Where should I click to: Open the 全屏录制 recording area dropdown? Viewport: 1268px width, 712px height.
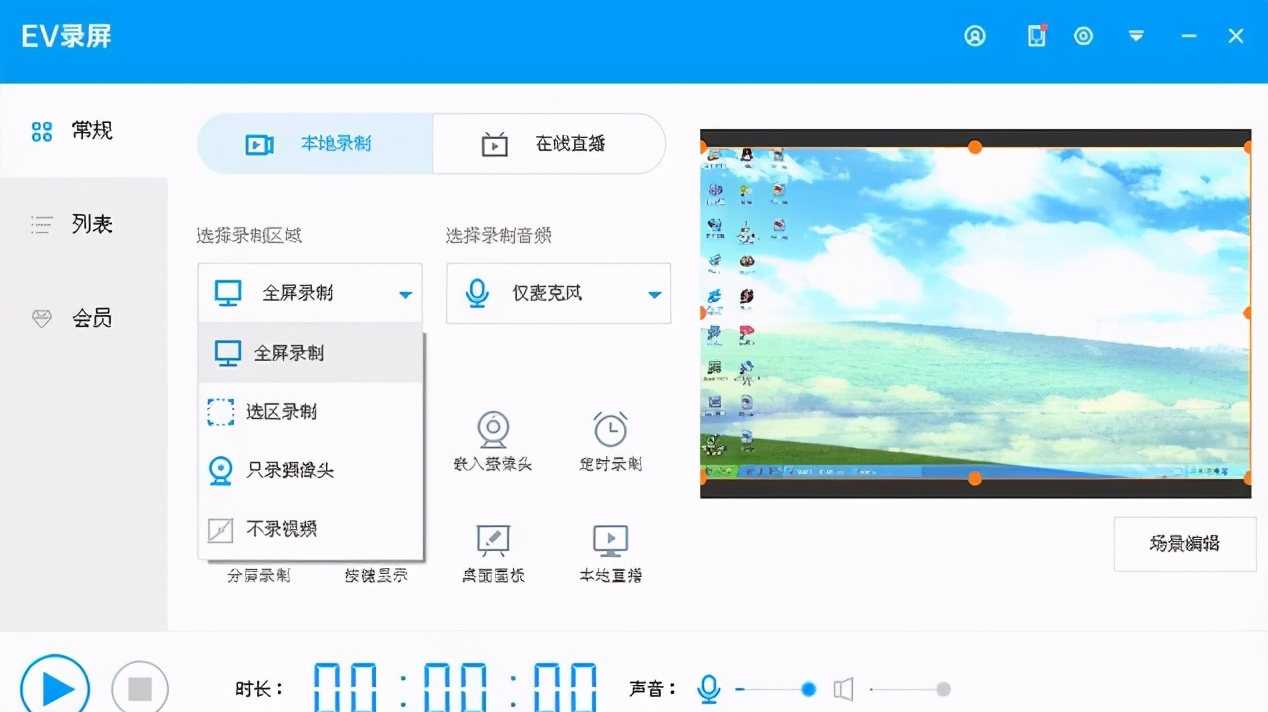310,293
